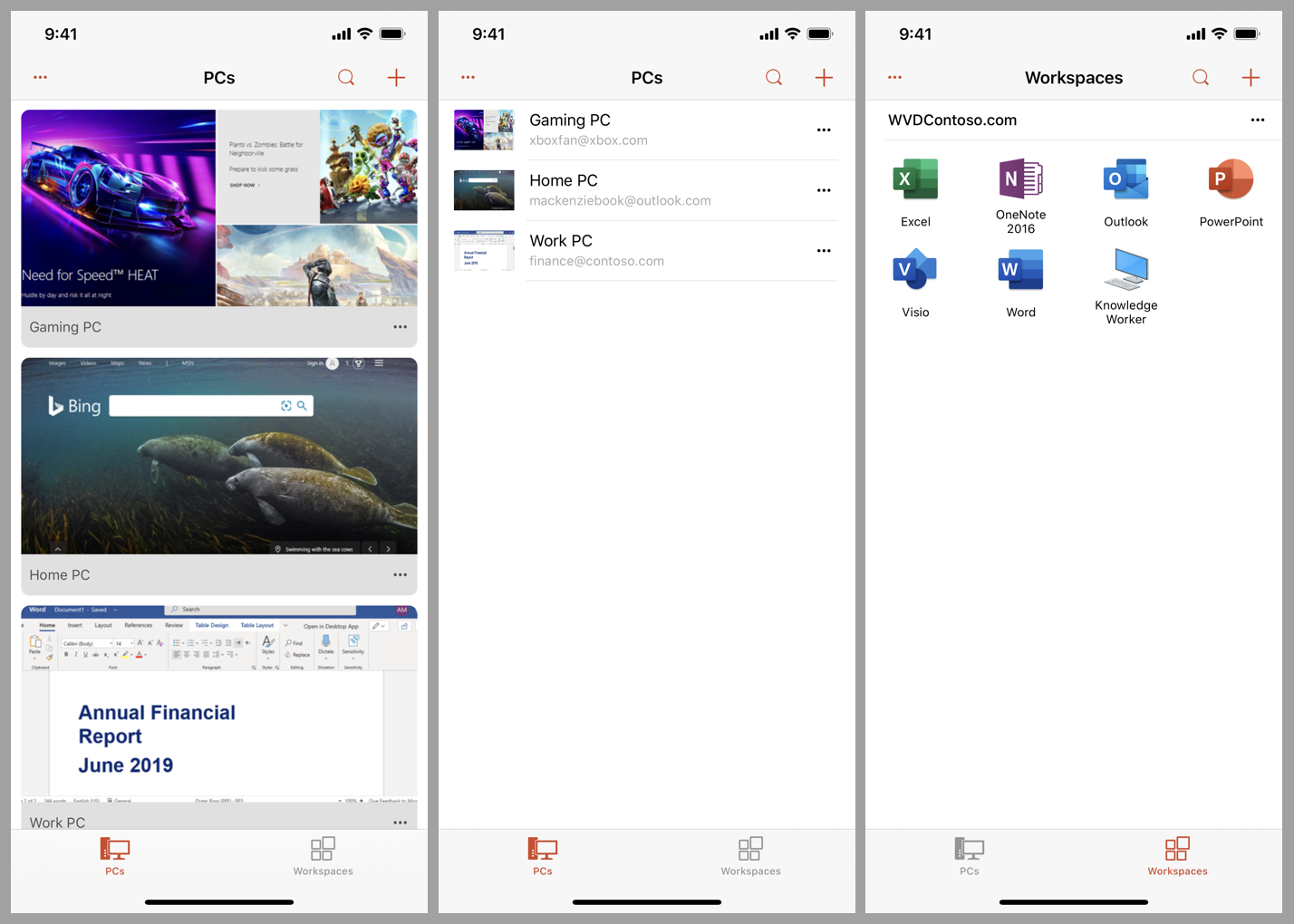This screenshot has width=1294, height=924.
Task: Select Work PC finance@contoso.com row text
Action: [x=596, y=251]
